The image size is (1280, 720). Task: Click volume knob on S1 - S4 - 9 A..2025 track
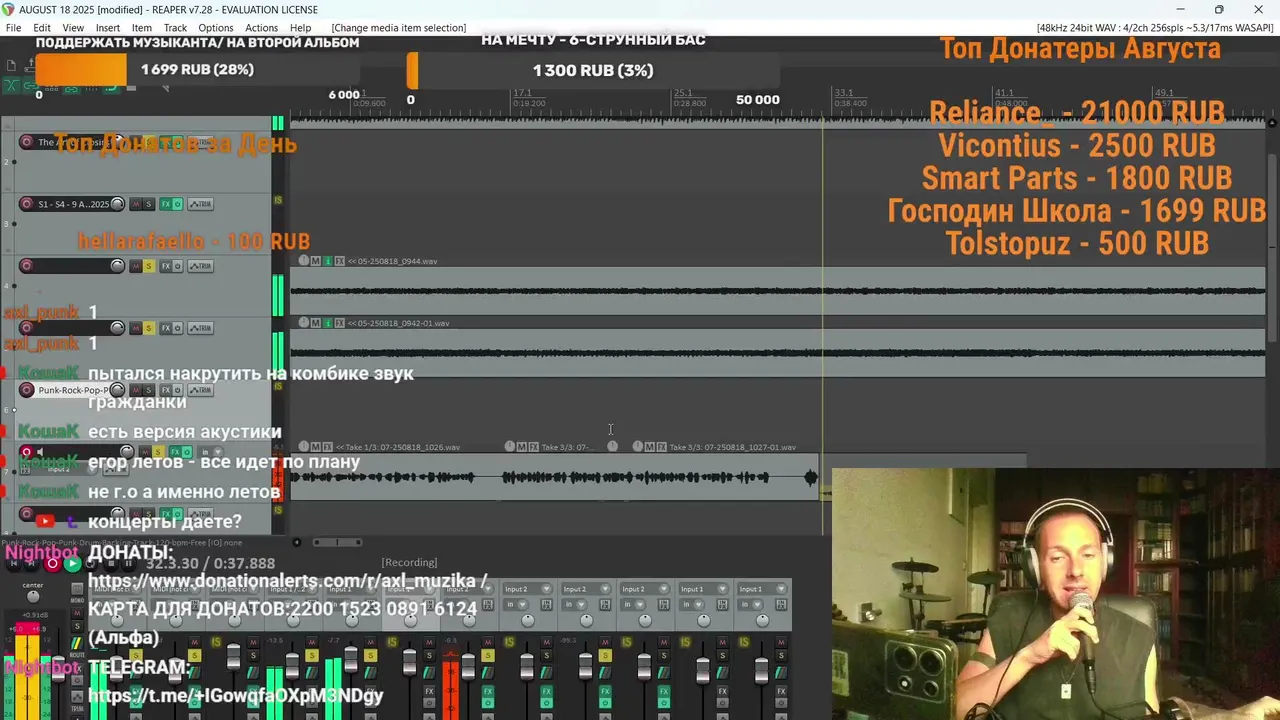point(117,204)
